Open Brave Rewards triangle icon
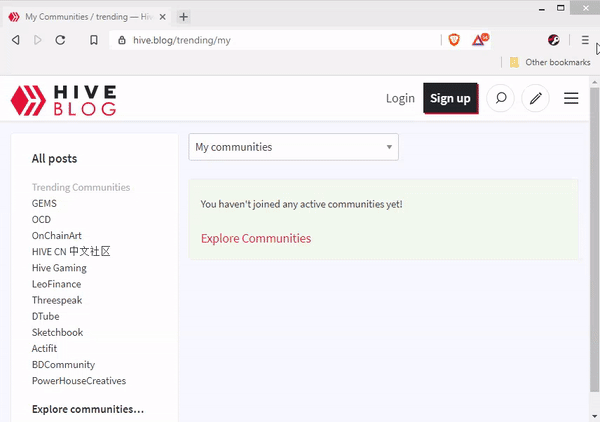Viewport: 600px width, 422px height. 479,39
